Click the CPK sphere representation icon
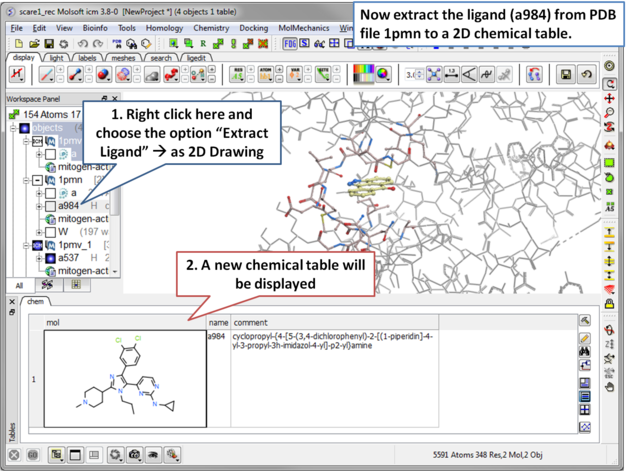Viewport: 630px width, 471px height. [x=100, y=75]
